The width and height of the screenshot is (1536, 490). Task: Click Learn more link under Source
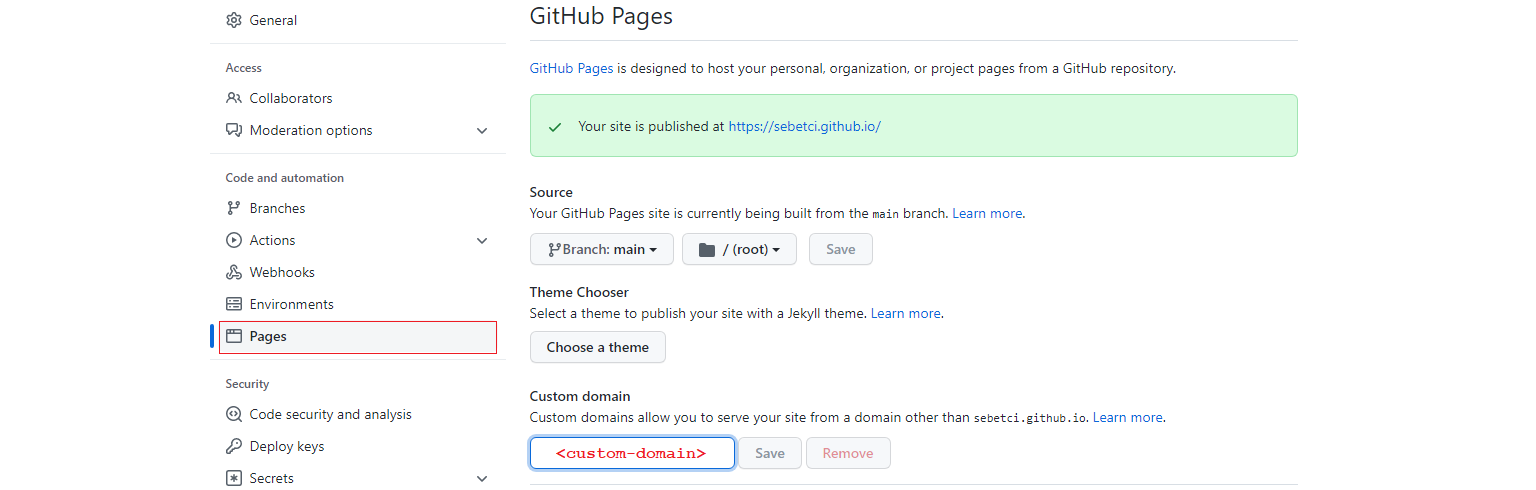(987, 213)
